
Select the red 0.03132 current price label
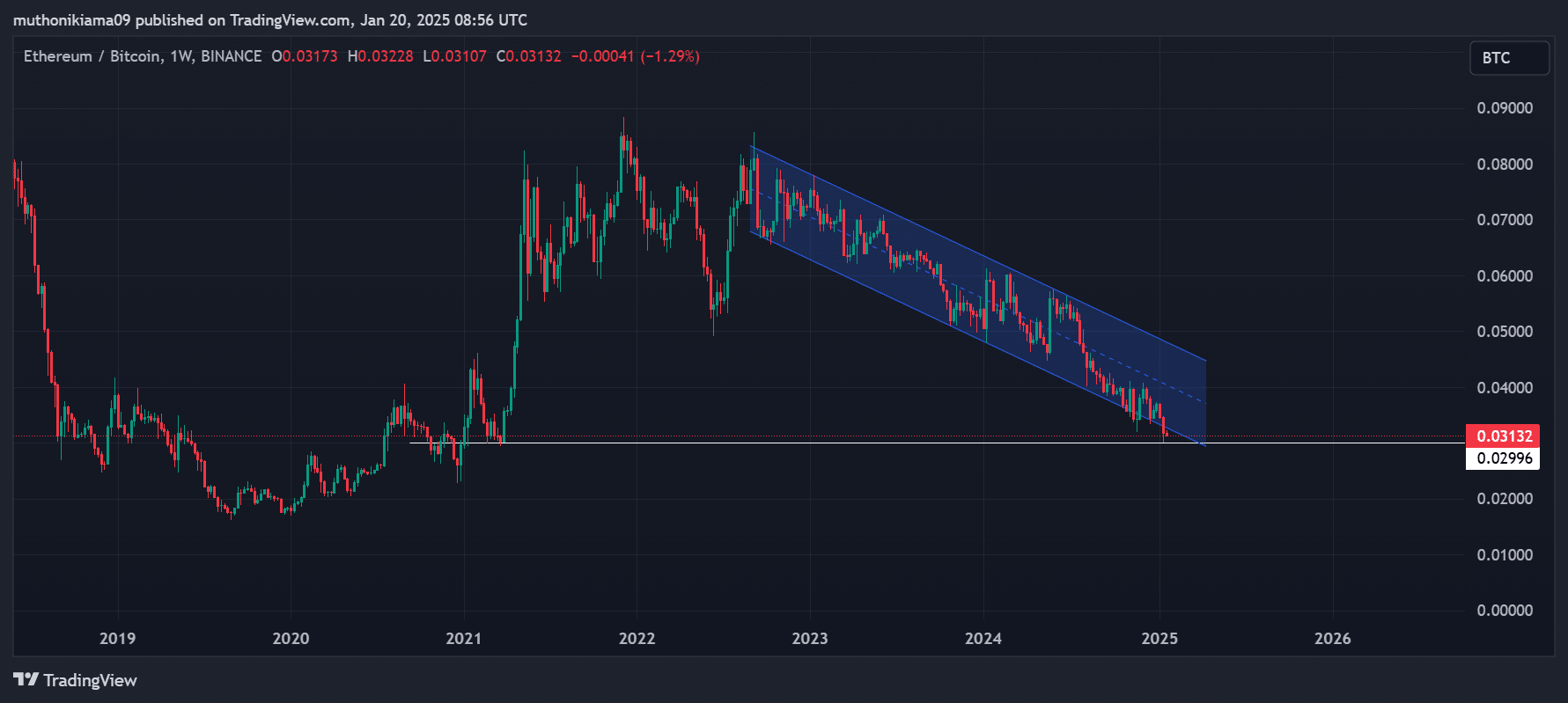click(1503, 436)
